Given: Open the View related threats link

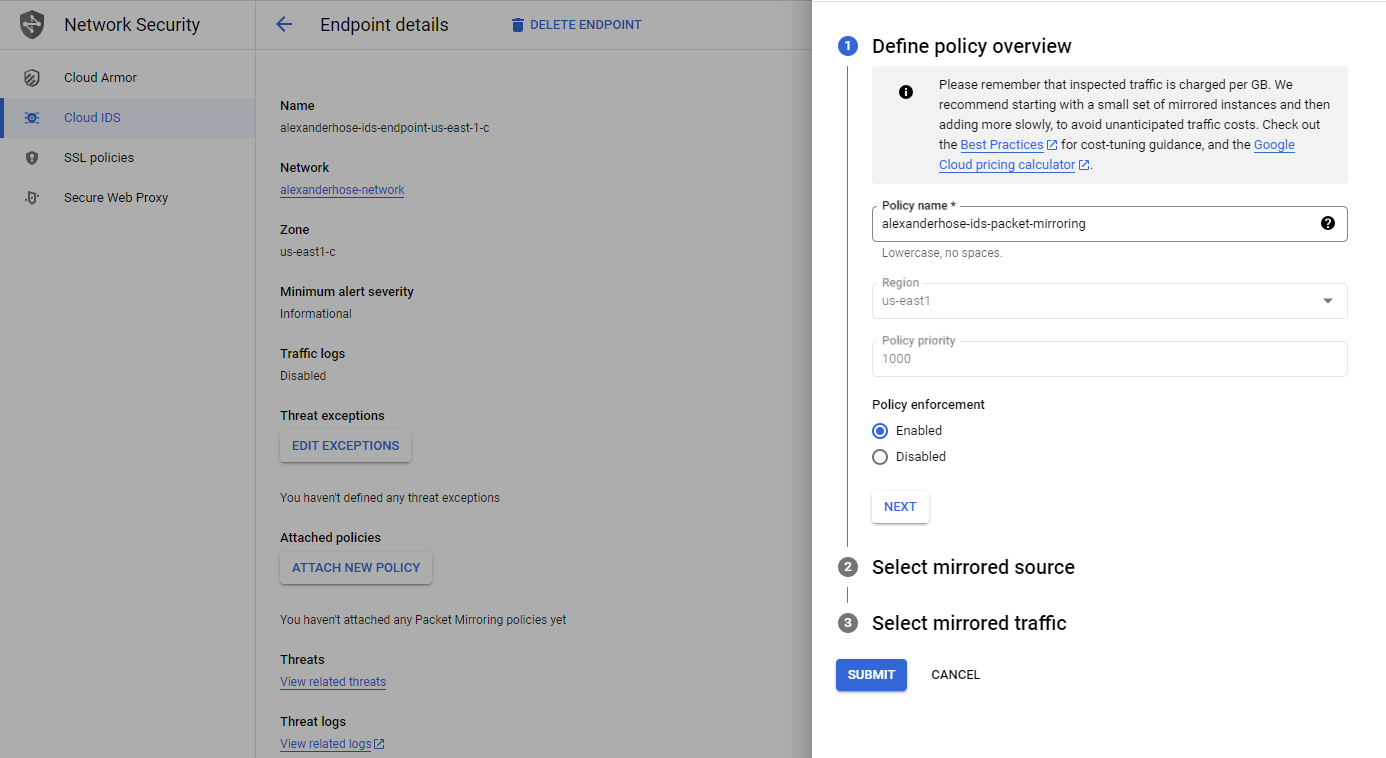Looking at the screenshot, I should pyautogui.click(x=333, y=682).
